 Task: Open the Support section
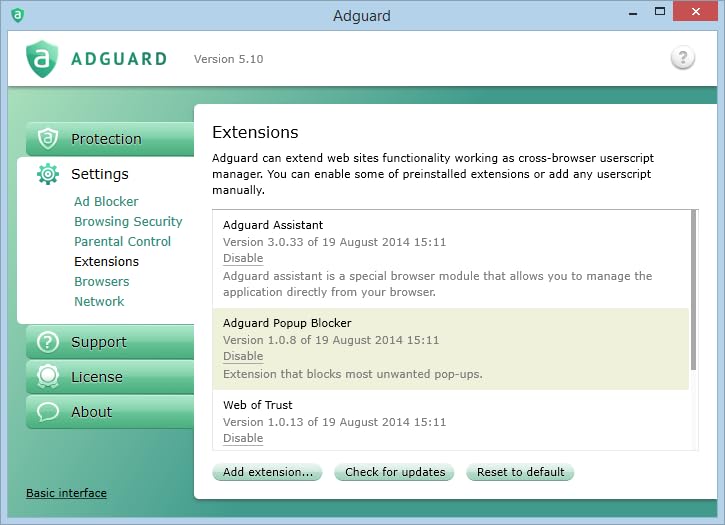(110, 342)
